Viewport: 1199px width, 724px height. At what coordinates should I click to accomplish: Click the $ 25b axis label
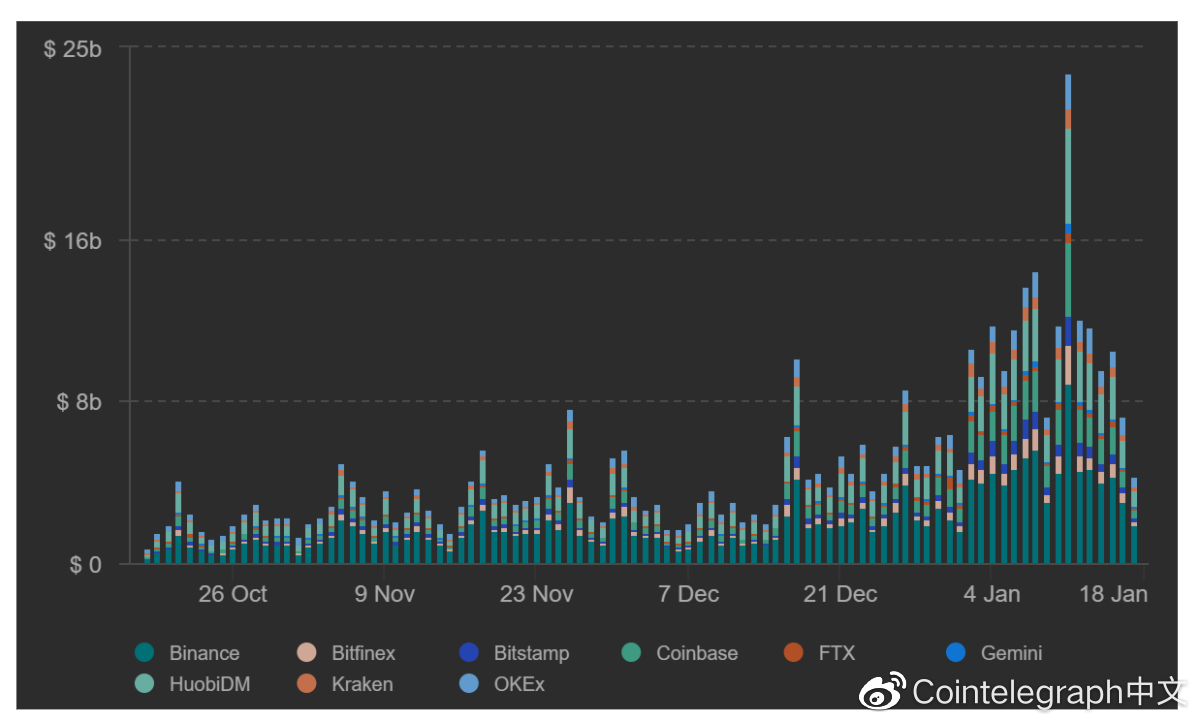[x=73, y=50]
